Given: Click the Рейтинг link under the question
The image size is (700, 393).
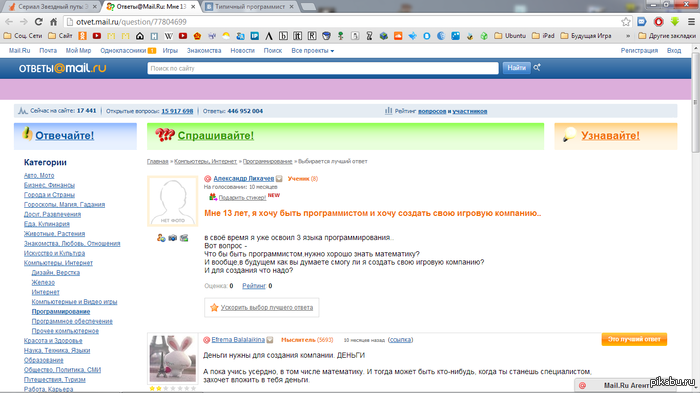Looking at the screenshot, I should pyautogui.click(x=254, y=286).
